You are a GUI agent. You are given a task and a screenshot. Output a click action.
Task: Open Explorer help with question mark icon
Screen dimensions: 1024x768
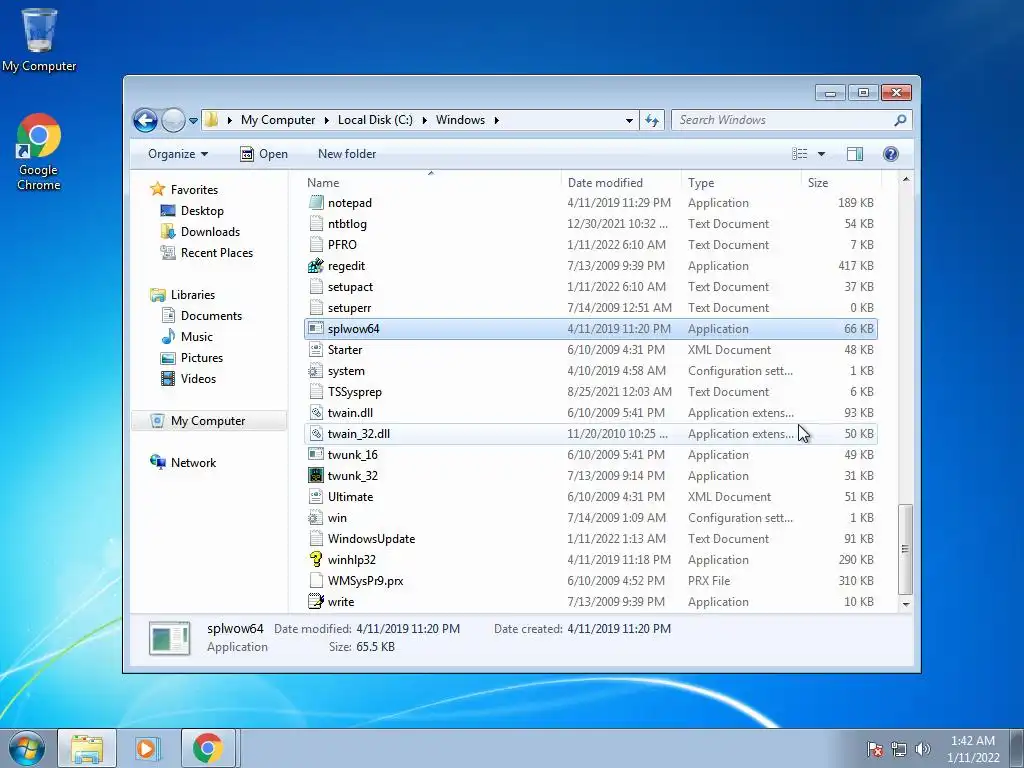tap(890, 154)
